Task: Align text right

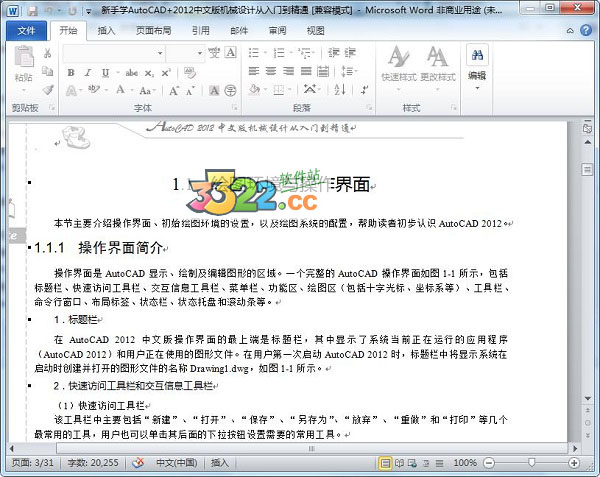Action: coord(289,72)
